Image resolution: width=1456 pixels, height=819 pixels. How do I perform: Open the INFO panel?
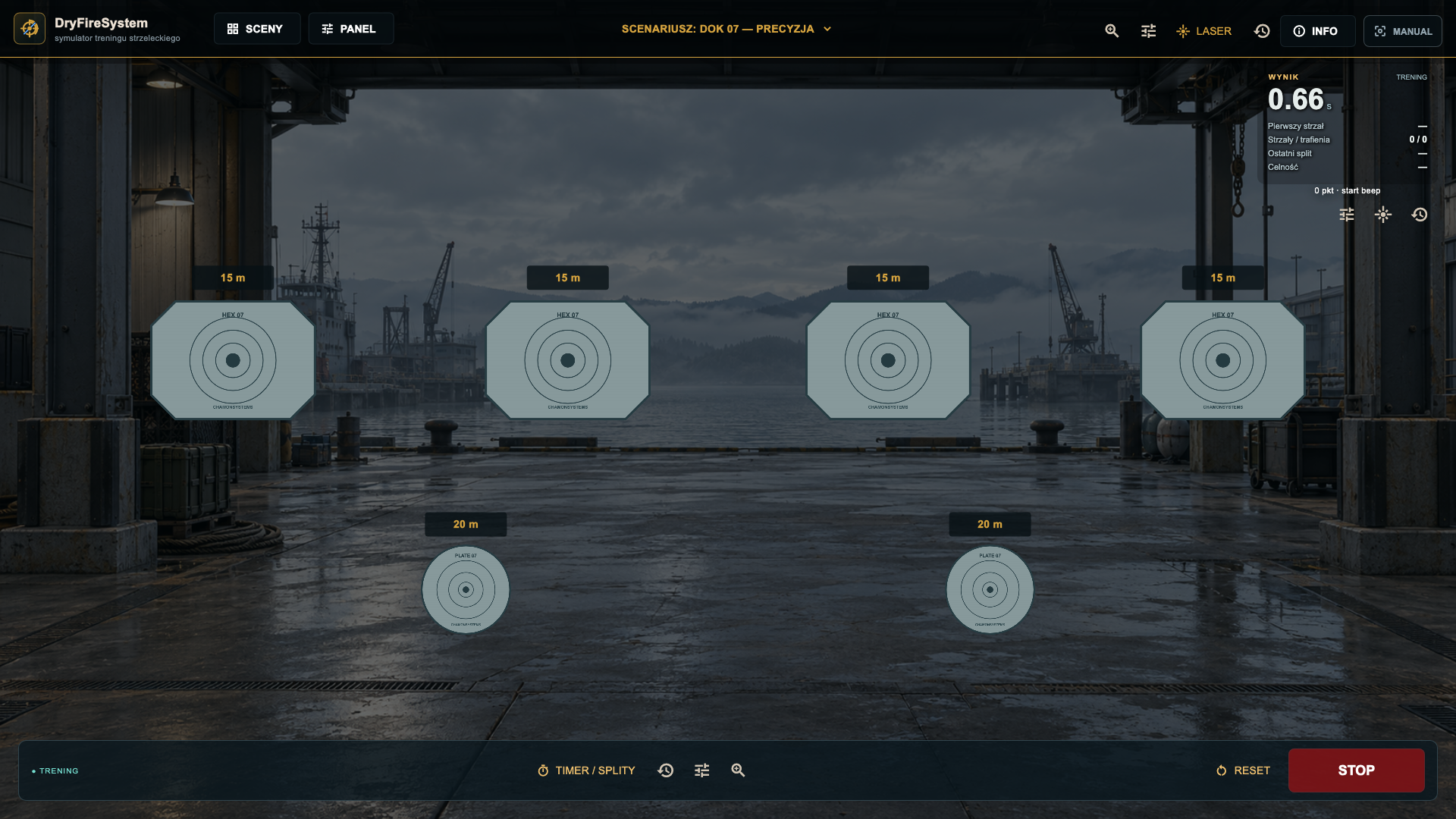tap(1317, 31)
